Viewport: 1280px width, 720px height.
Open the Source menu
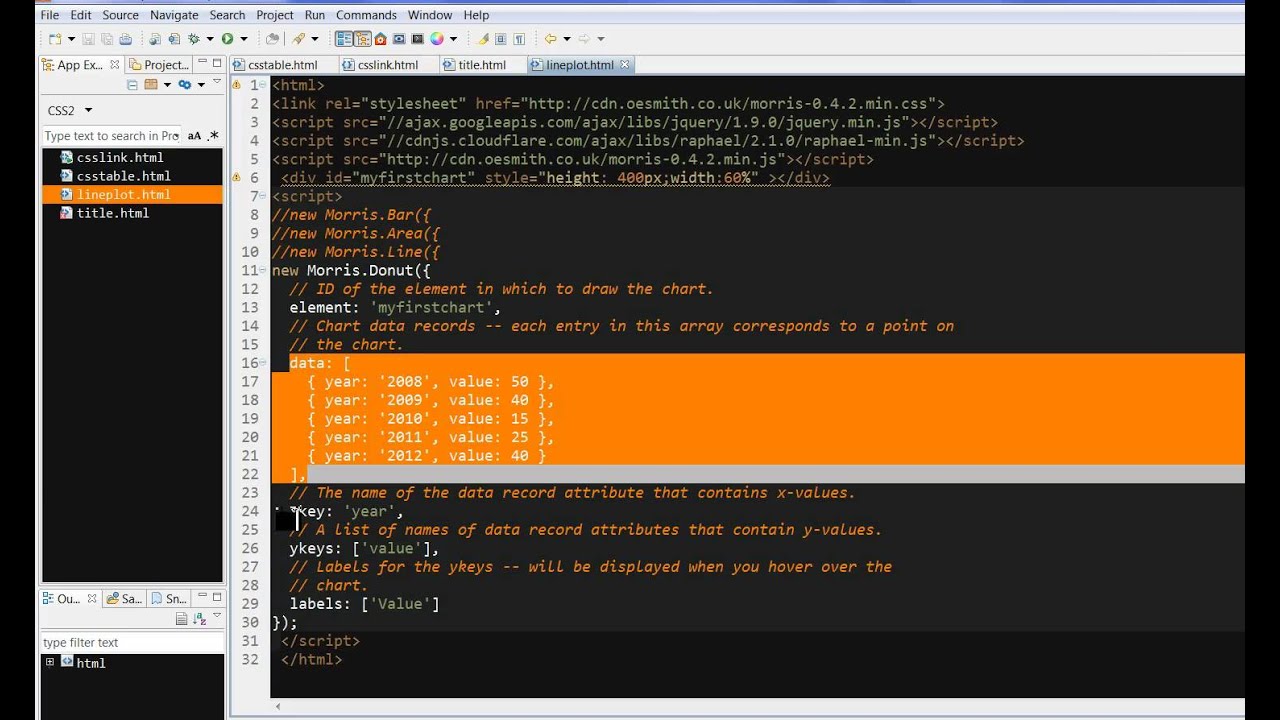[x=120, y=15]
